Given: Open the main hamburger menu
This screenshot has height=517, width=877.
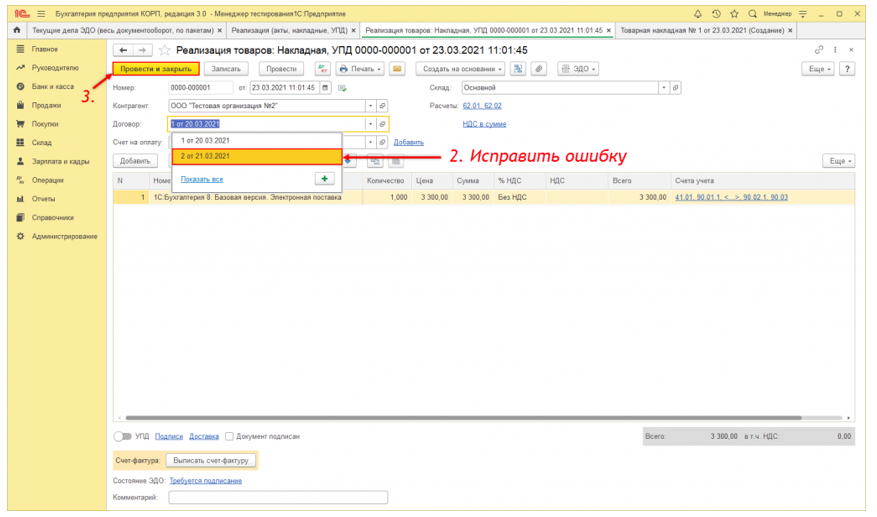Looking at the screenshot, I should 41,13.
